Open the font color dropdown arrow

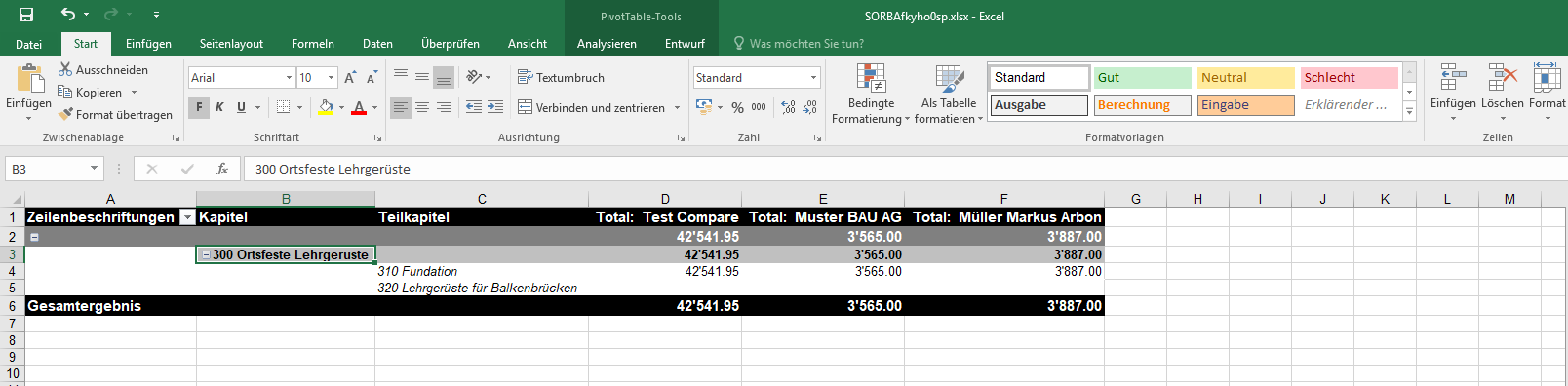click(x=374, y=107)
